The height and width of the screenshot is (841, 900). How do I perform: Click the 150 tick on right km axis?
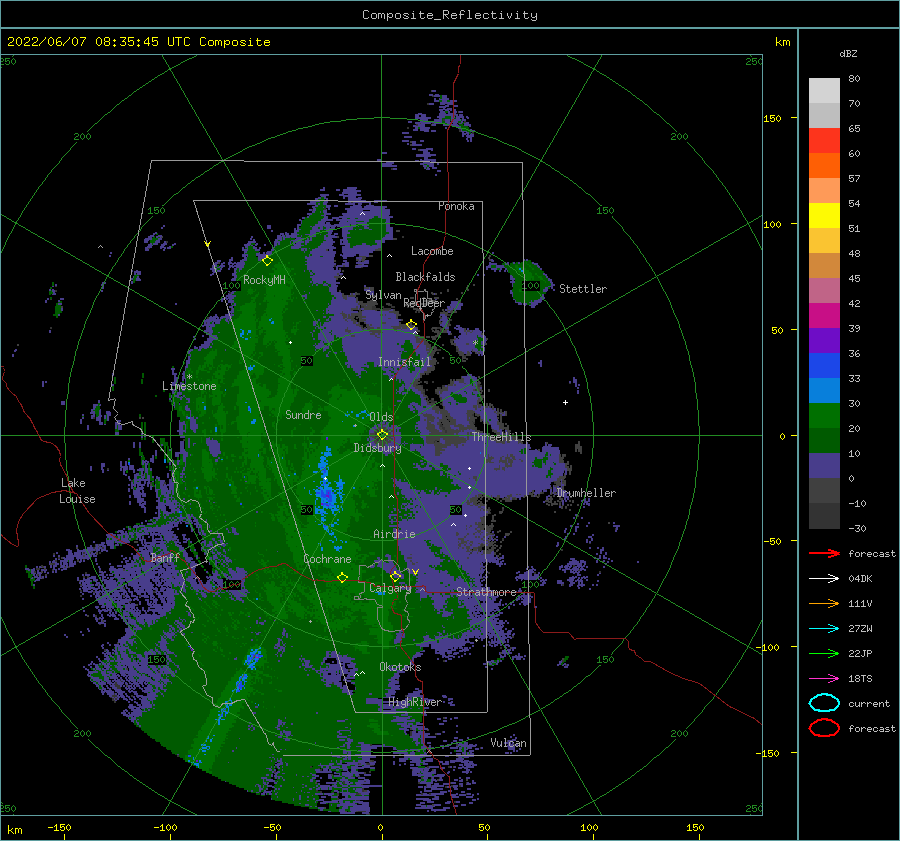coord(772,118)
